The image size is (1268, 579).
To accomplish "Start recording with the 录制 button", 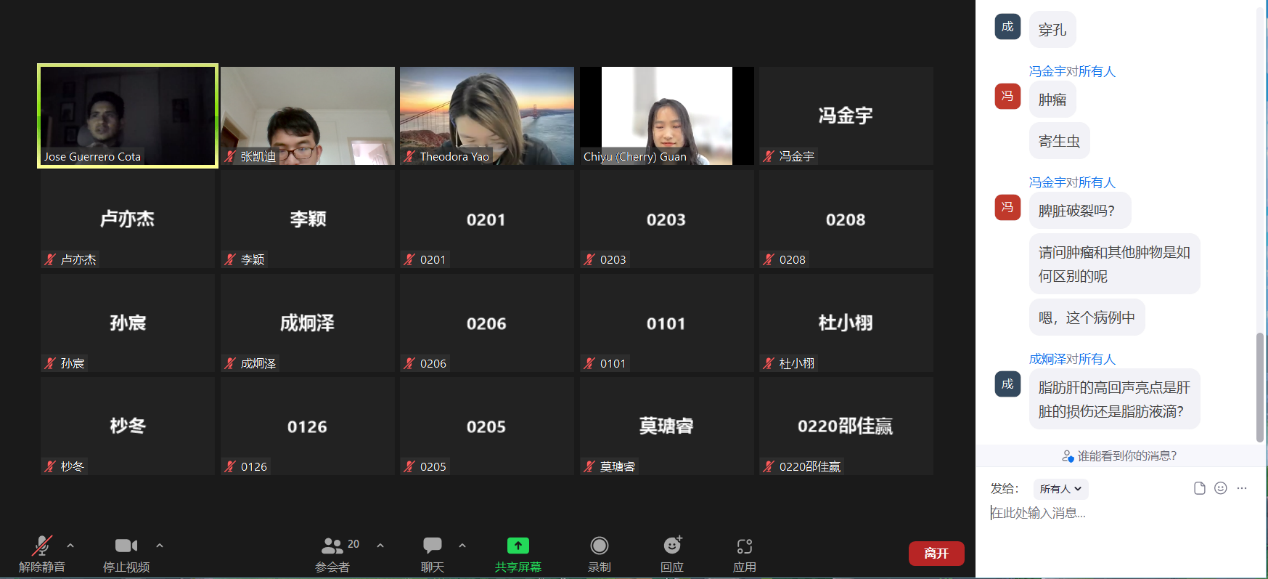I will tap(599, 546).
